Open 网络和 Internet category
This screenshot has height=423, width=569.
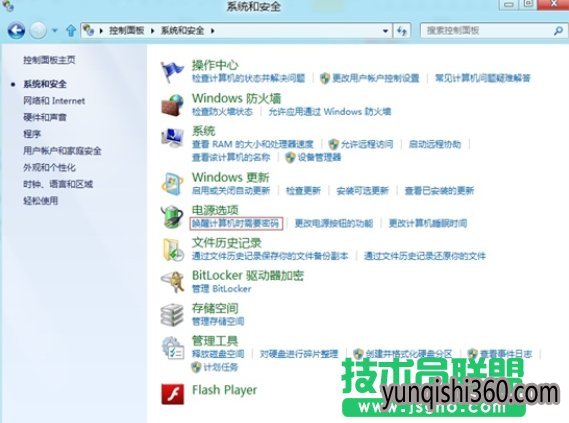(x=54, y=101)
